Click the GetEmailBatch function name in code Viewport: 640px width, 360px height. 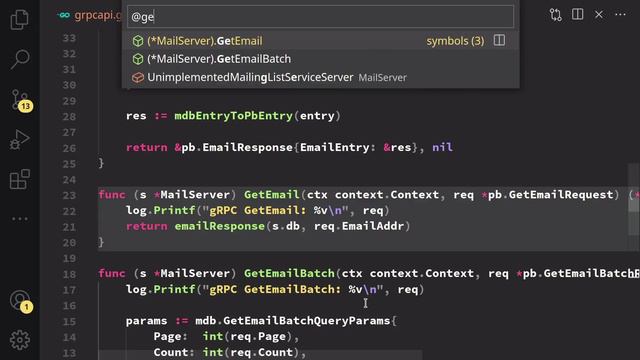289,273
